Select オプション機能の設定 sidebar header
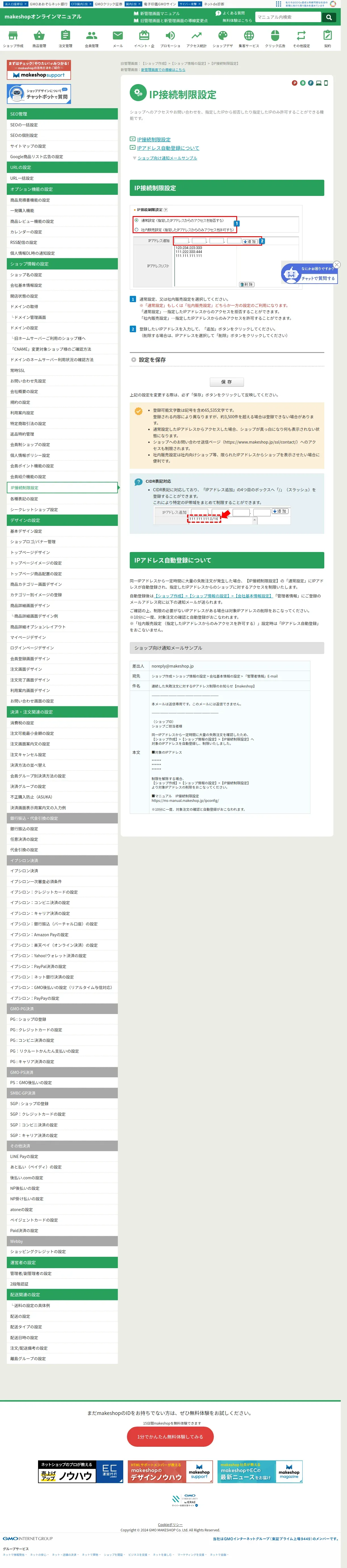The width and height of the screenshot is (347, 1568). [x=62, y=189]
